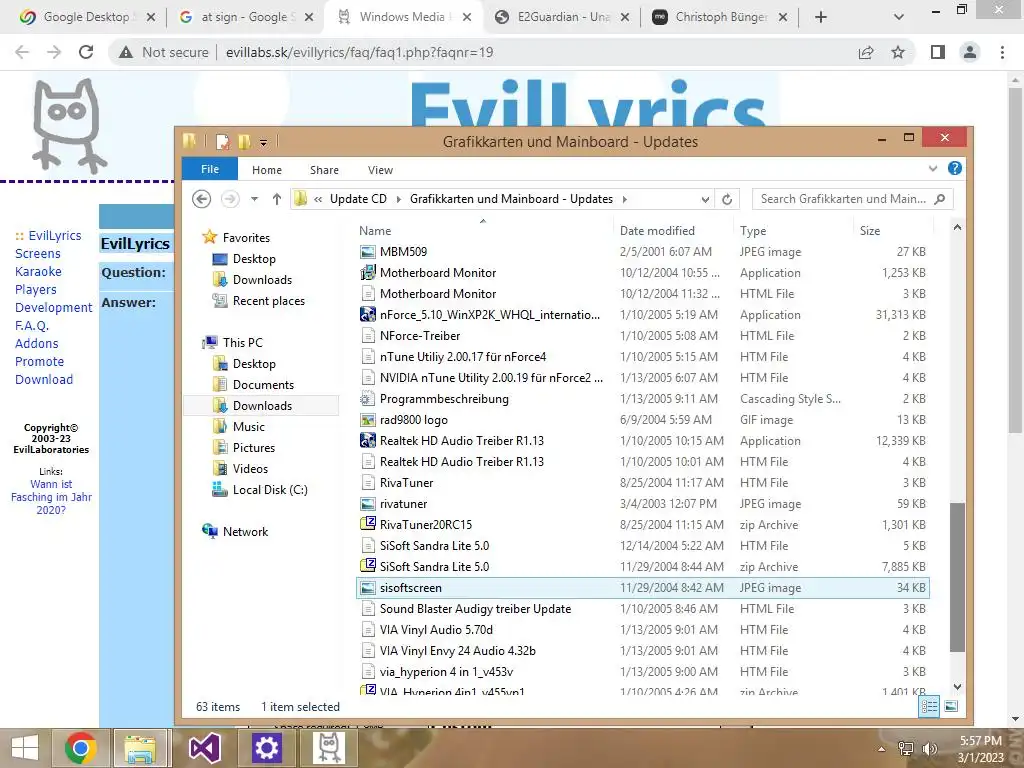Select Network in navigation pane
Screen dimensions: 1024x768
[245, 532]
